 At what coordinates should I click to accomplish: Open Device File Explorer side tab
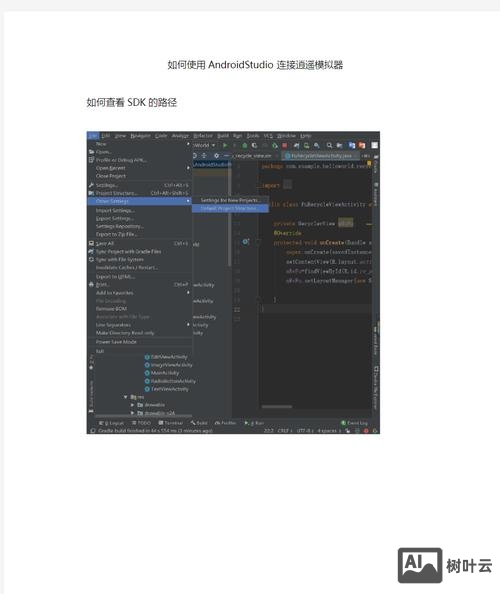[376, 387]
